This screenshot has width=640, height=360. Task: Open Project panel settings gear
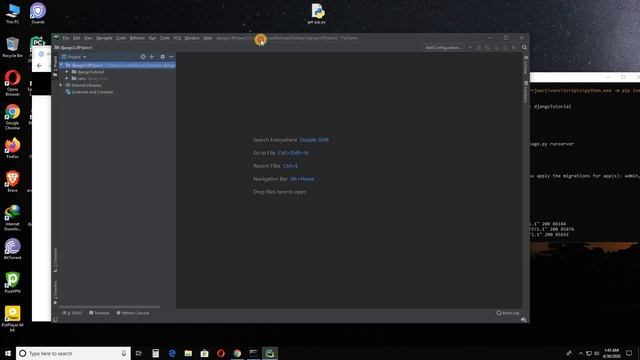click(162, 57)
